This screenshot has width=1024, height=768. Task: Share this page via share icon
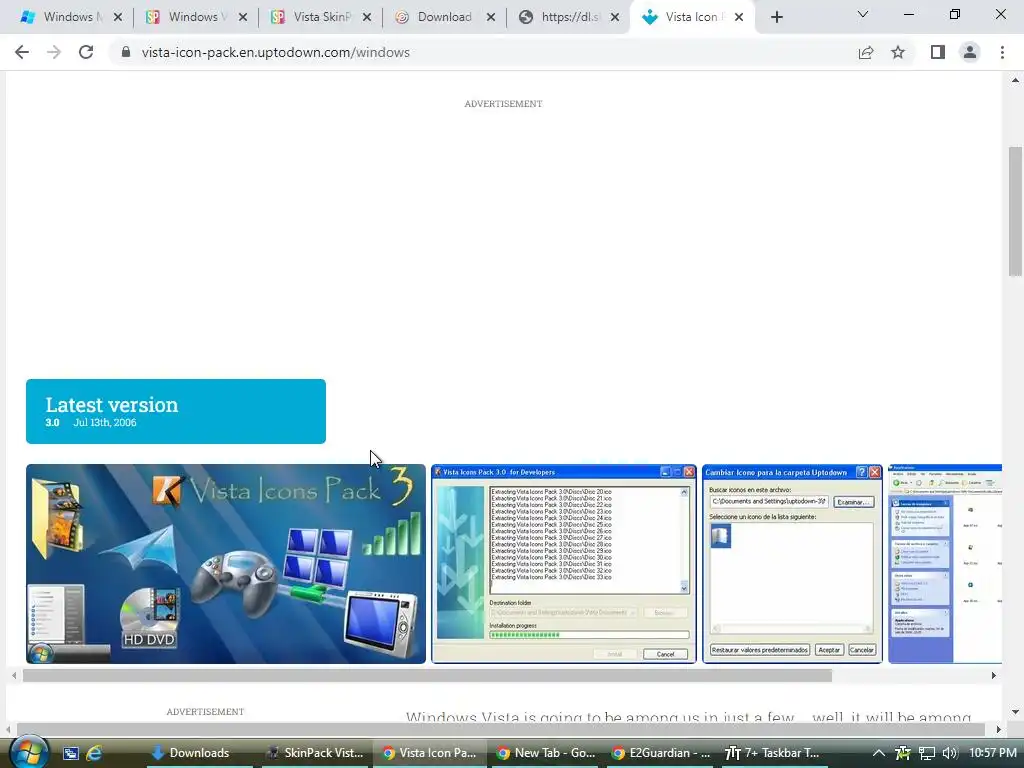[866, 52]
